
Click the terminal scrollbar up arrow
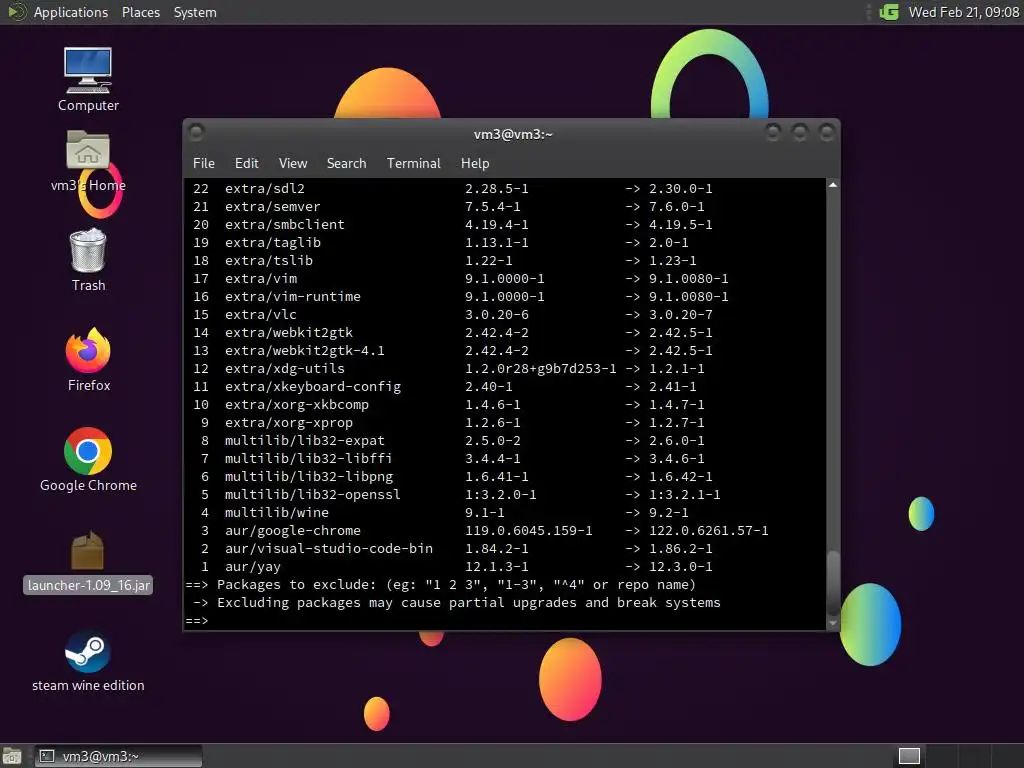pyautogui.click(x=833, y=185)
